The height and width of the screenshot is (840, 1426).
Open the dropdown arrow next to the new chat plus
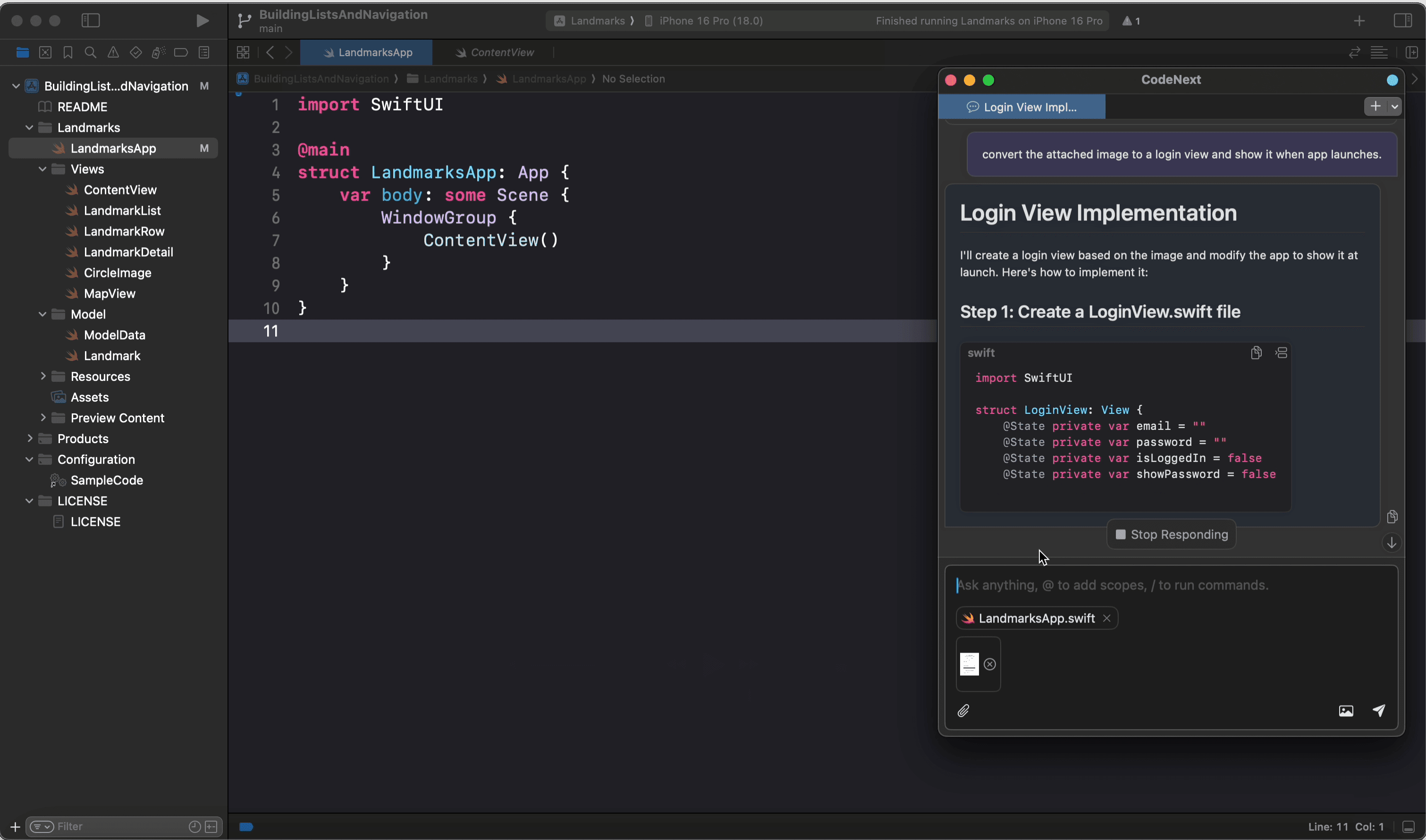point(1395,106)
